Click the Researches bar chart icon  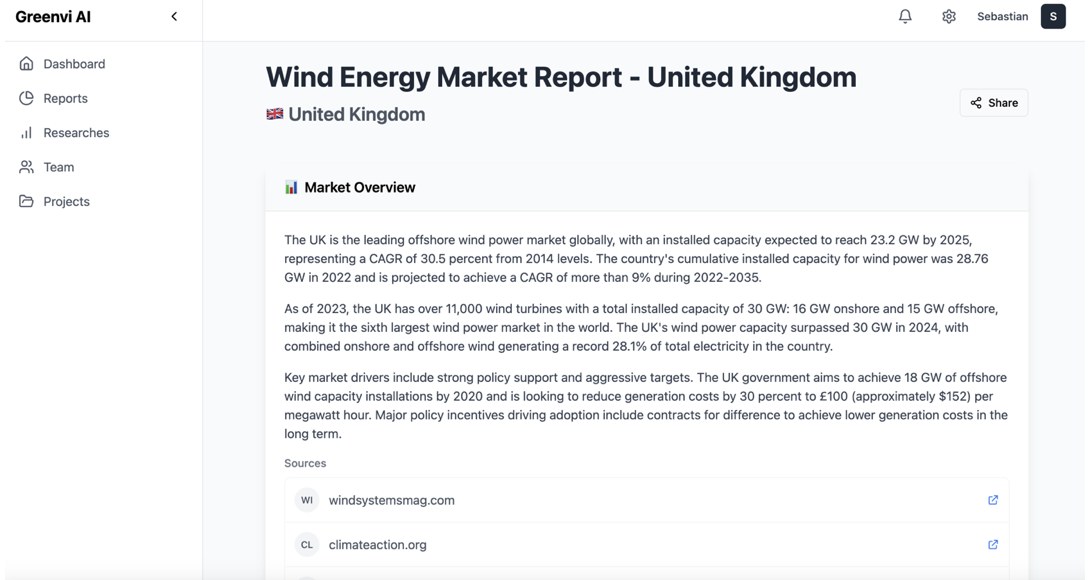[x=26, y=133]
